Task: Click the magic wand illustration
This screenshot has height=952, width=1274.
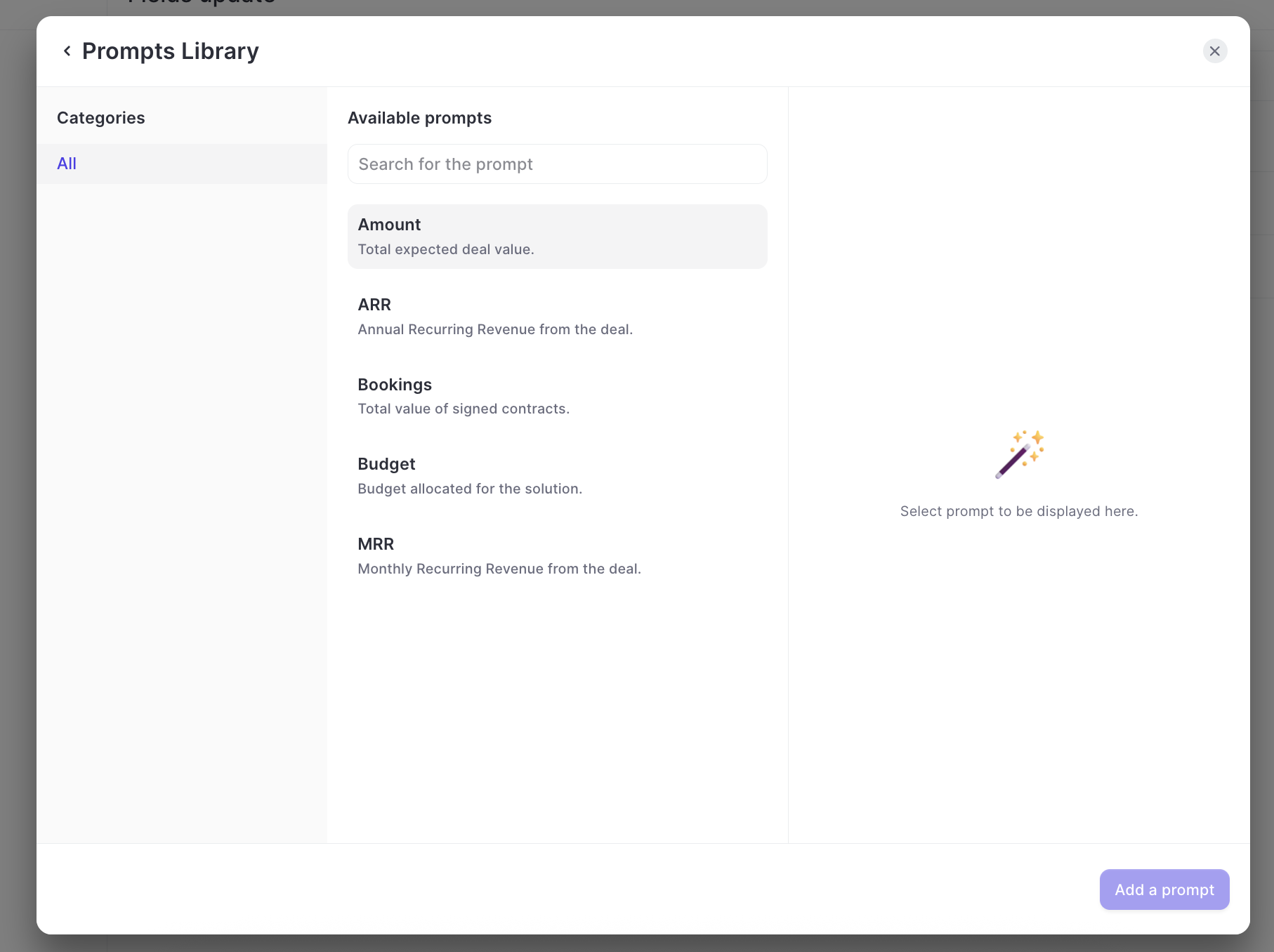Action: [1020, 454]
